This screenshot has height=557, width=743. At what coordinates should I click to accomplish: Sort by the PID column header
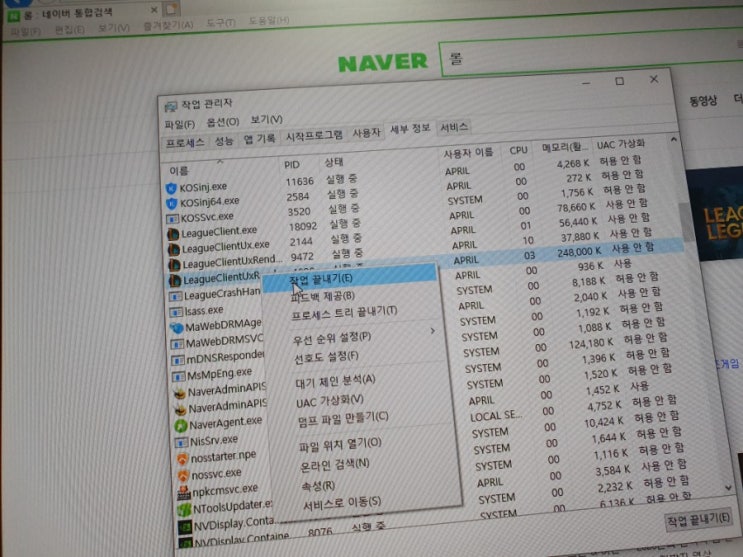tap(291, 165)
